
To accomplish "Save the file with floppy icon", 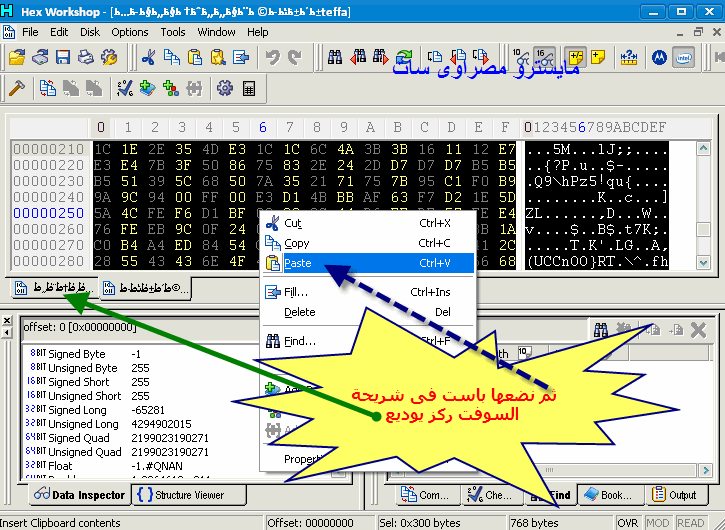I will click(x=63, y=57).
